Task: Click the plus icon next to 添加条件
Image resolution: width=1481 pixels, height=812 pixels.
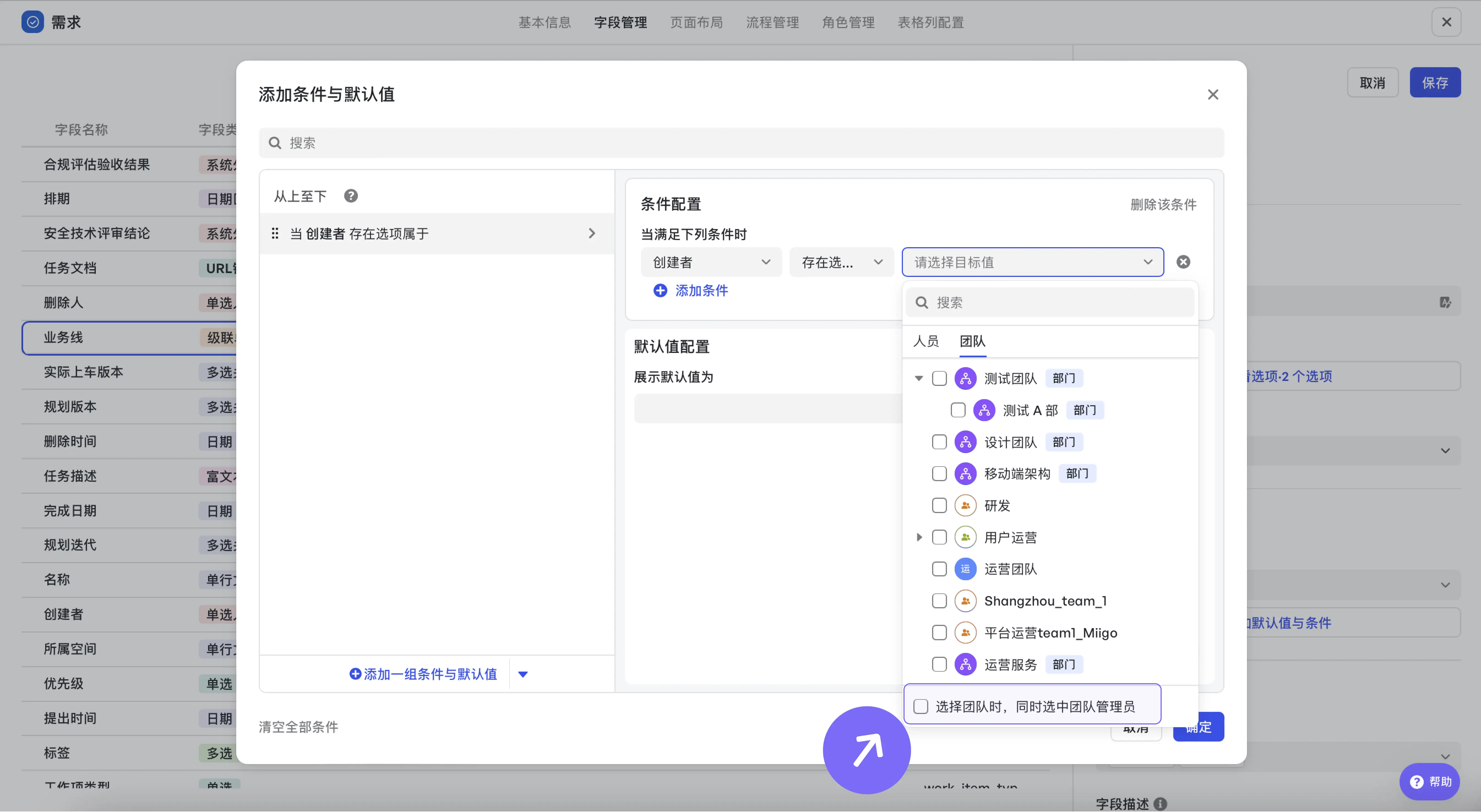Action: [660, 290]
